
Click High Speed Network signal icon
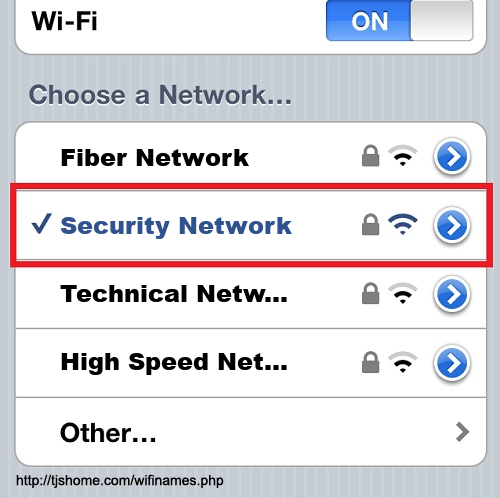coord(403,362)
